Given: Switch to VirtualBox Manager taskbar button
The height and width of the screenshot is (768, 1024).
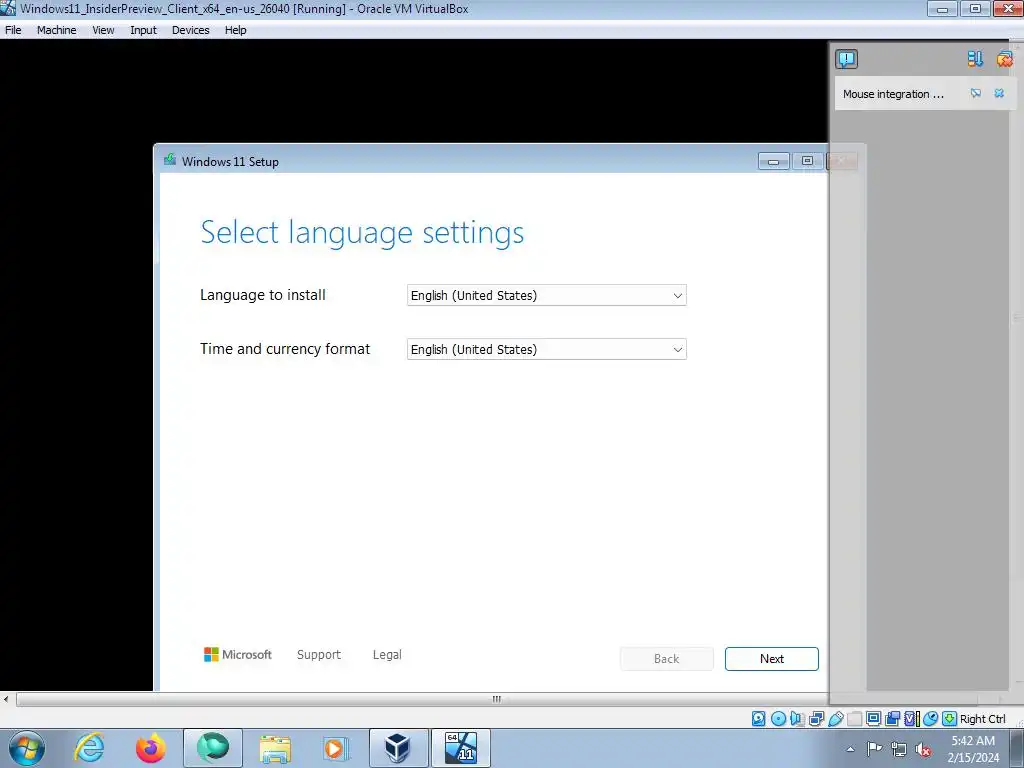Looking at the screenshot, I should pos(398,748).
